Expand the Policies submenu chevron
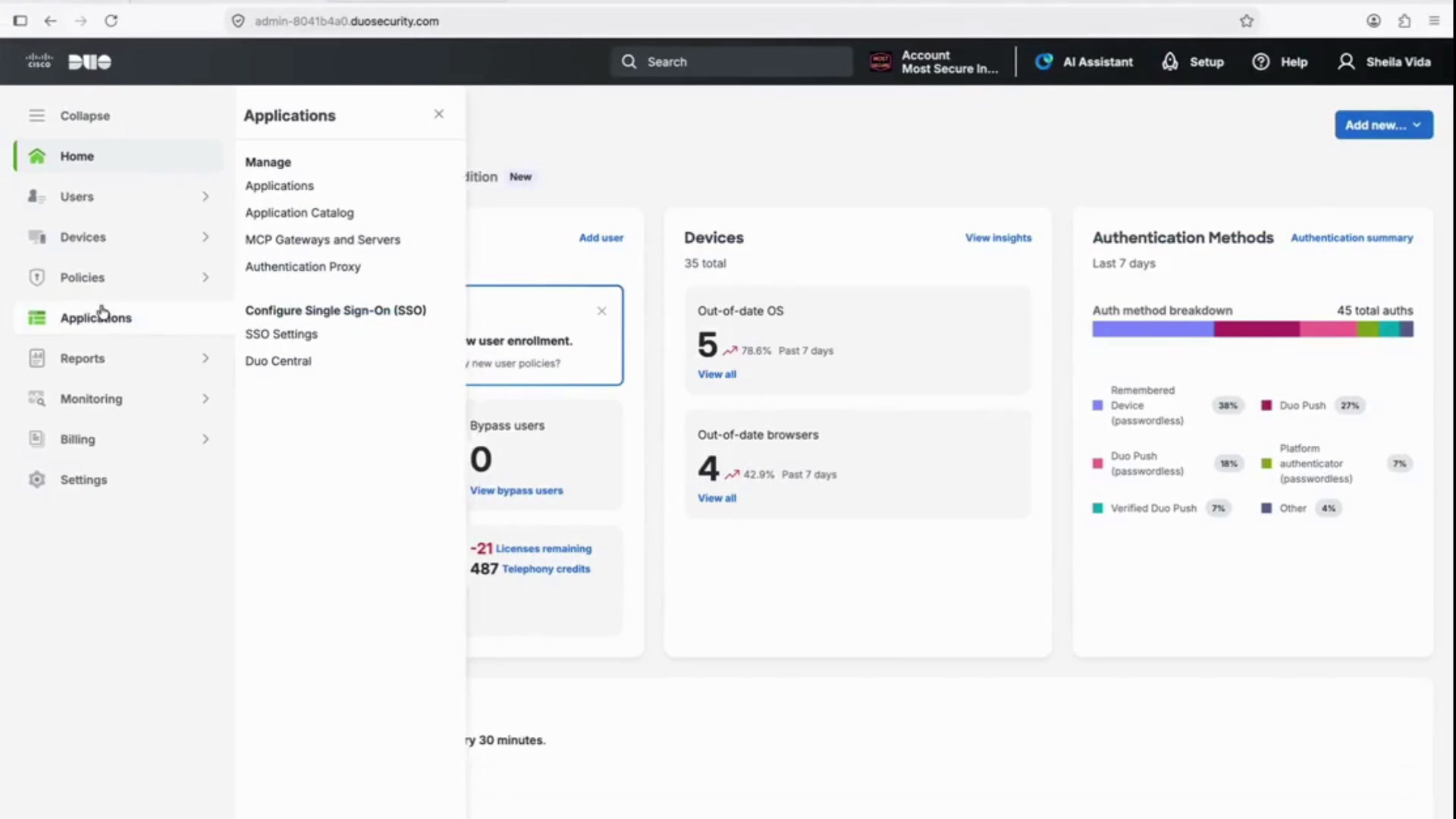The width and height of the screenshot is (1456, 819). tap(206, 277)
